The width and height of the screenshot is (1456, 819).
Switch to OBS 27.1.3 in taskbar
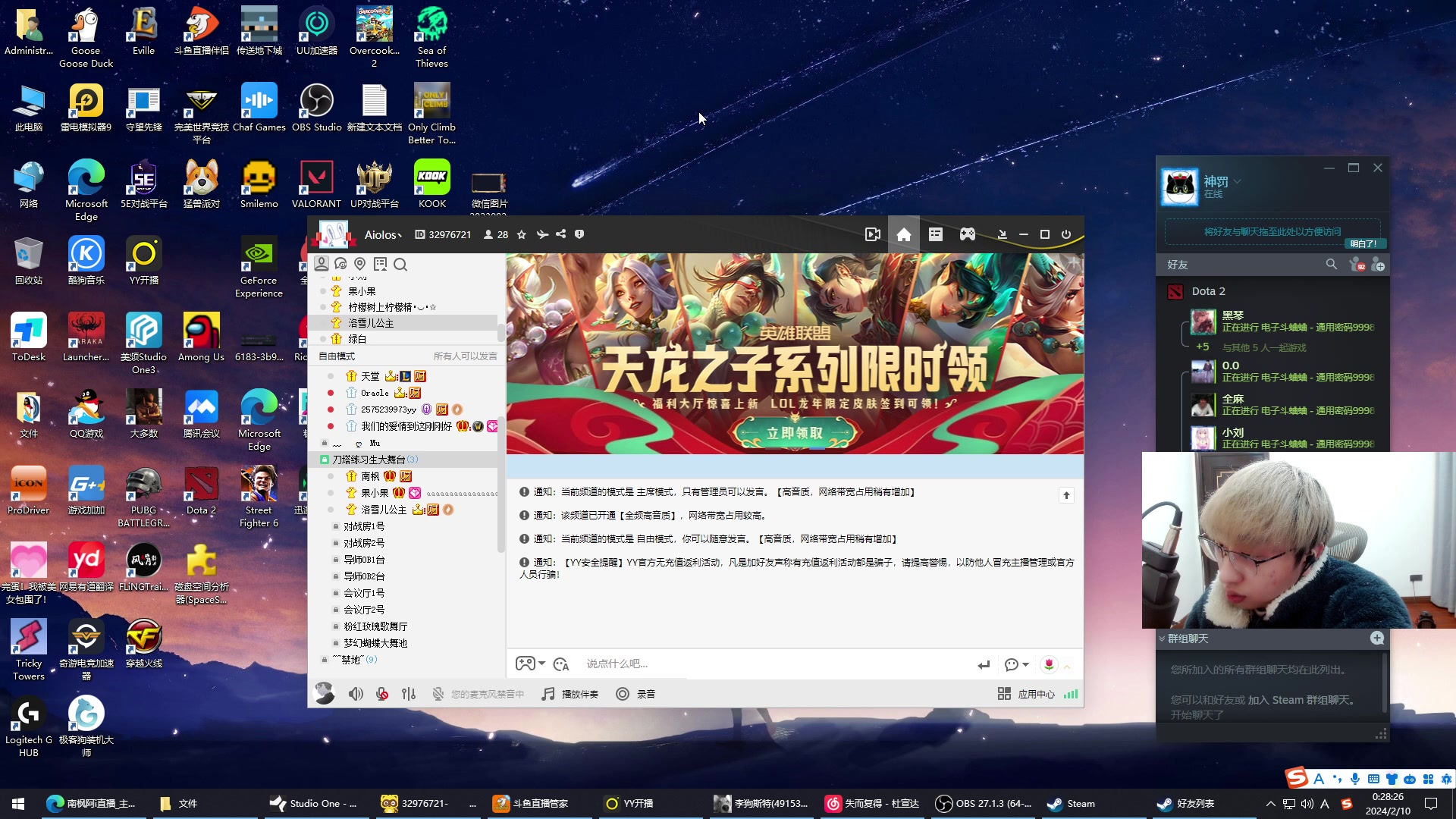984,804
